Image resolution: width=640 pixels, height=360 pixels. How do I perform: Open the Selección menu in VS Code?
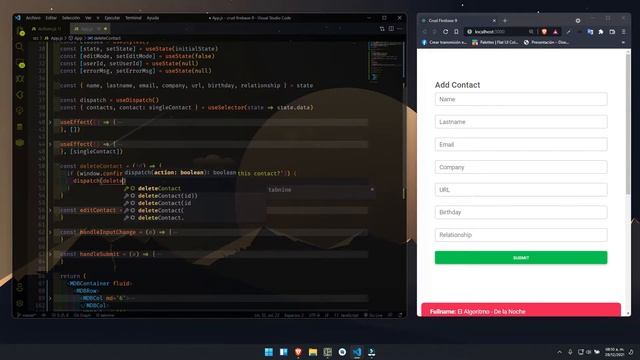pyautogui.click(x=71, y=18)
